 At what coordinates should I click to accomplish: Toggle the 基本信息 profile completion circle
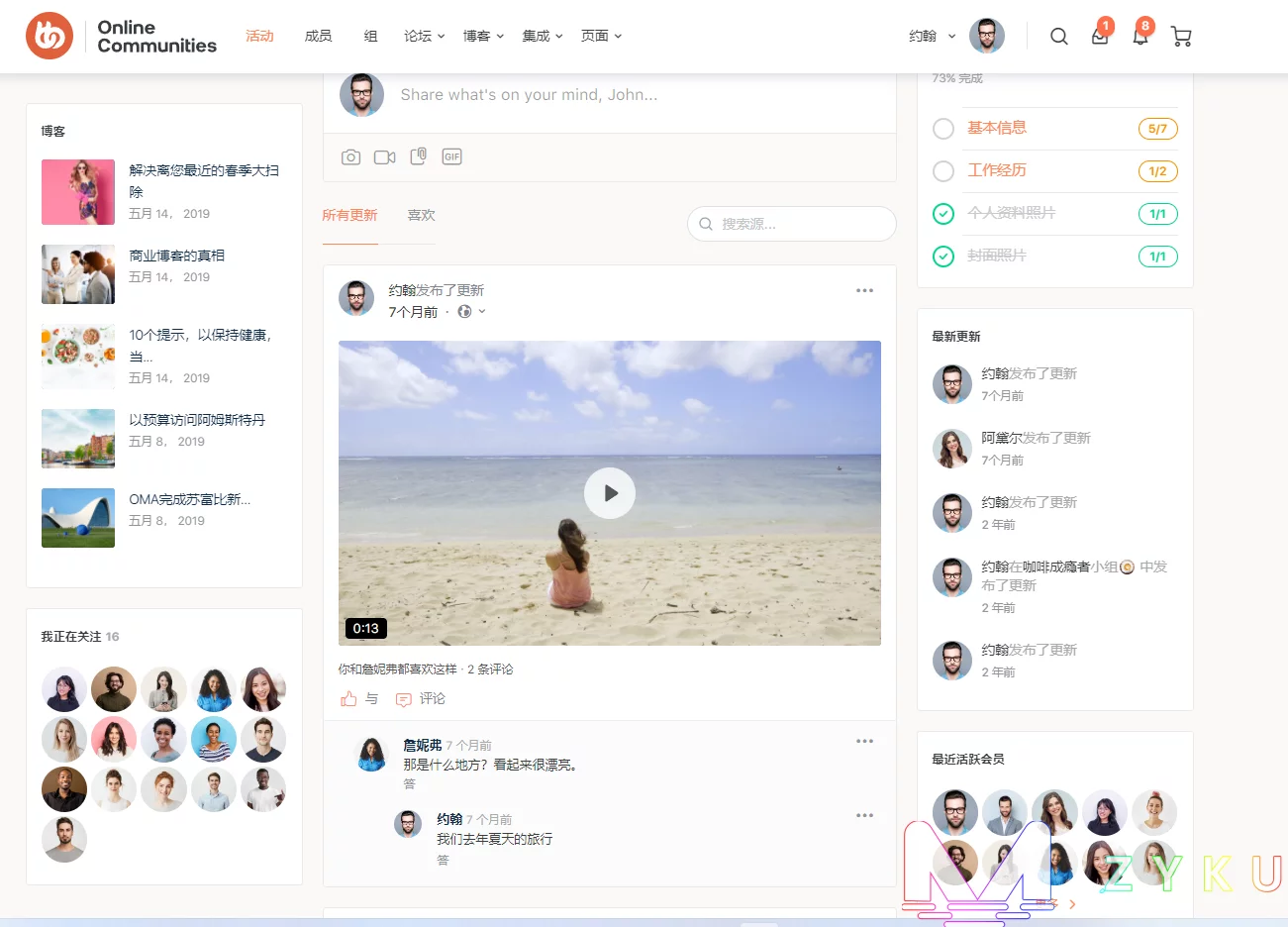943,129
